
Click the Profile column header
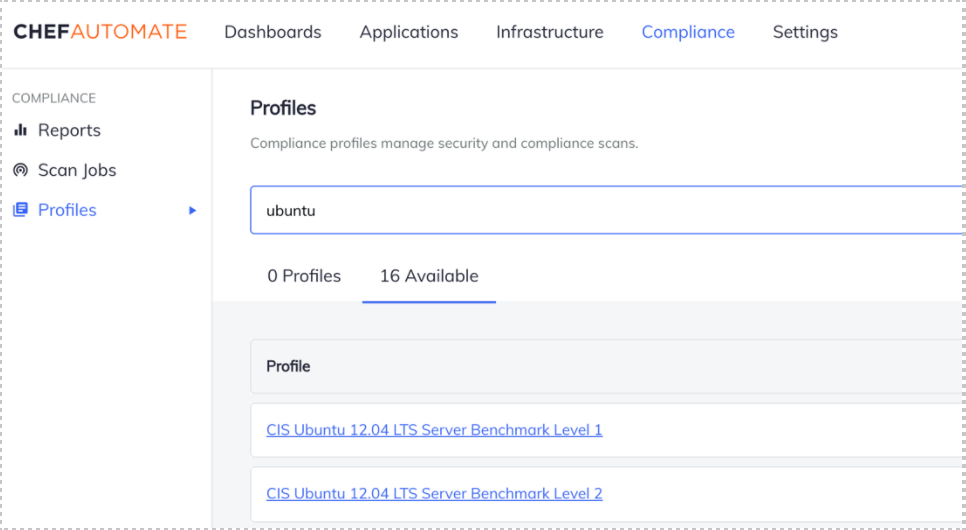tap(288, 367)
